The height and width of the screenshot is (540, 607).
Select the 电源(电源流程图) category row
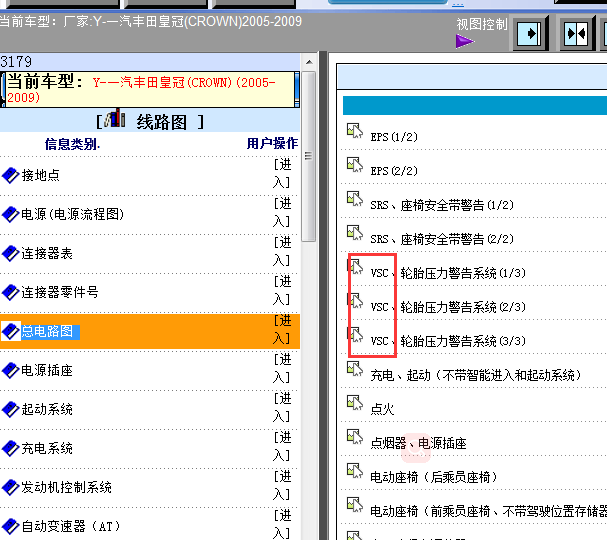coord(150,214)
